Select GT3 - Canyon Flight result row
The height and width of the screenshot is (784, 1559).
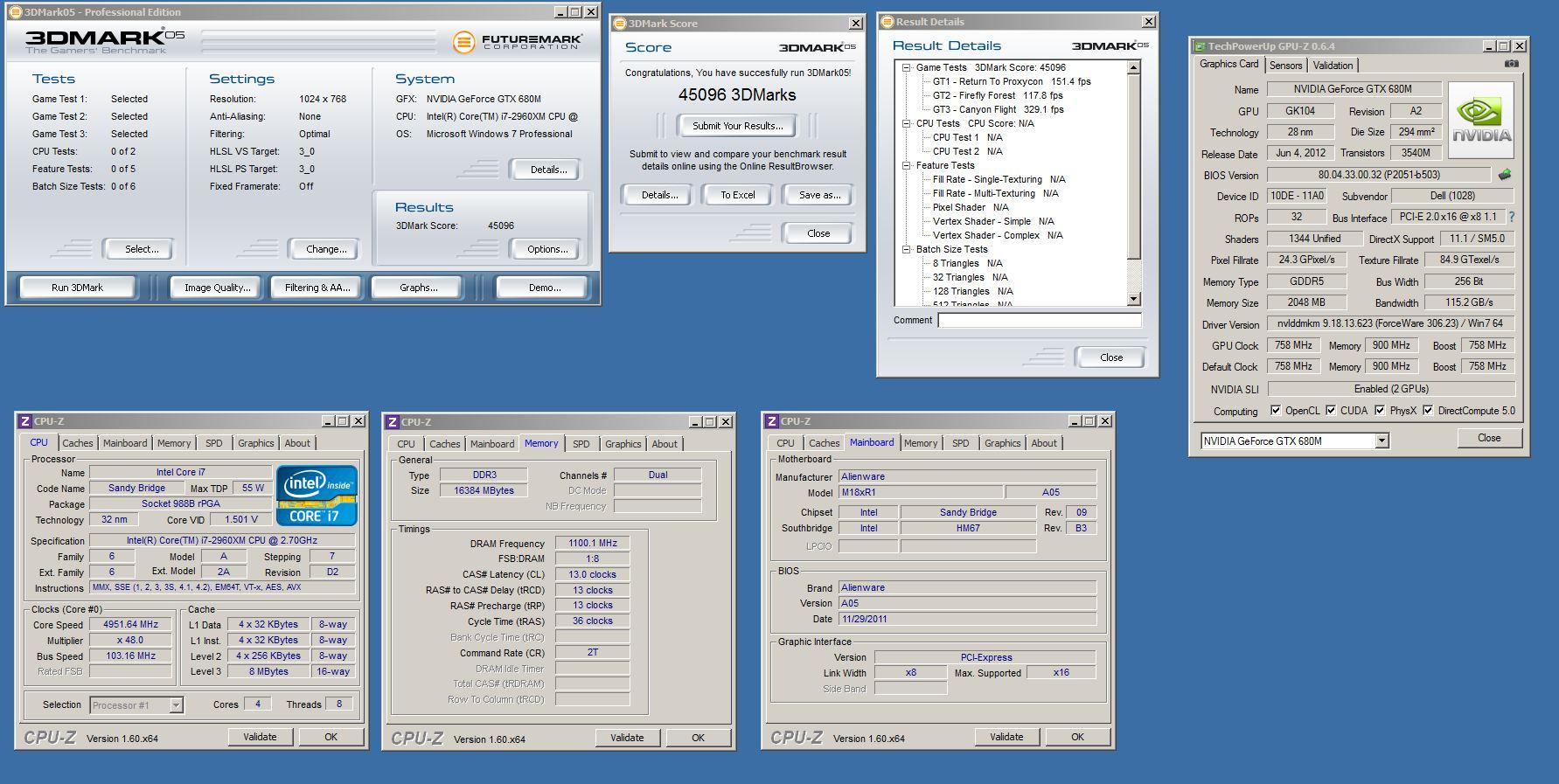[999, 109]
